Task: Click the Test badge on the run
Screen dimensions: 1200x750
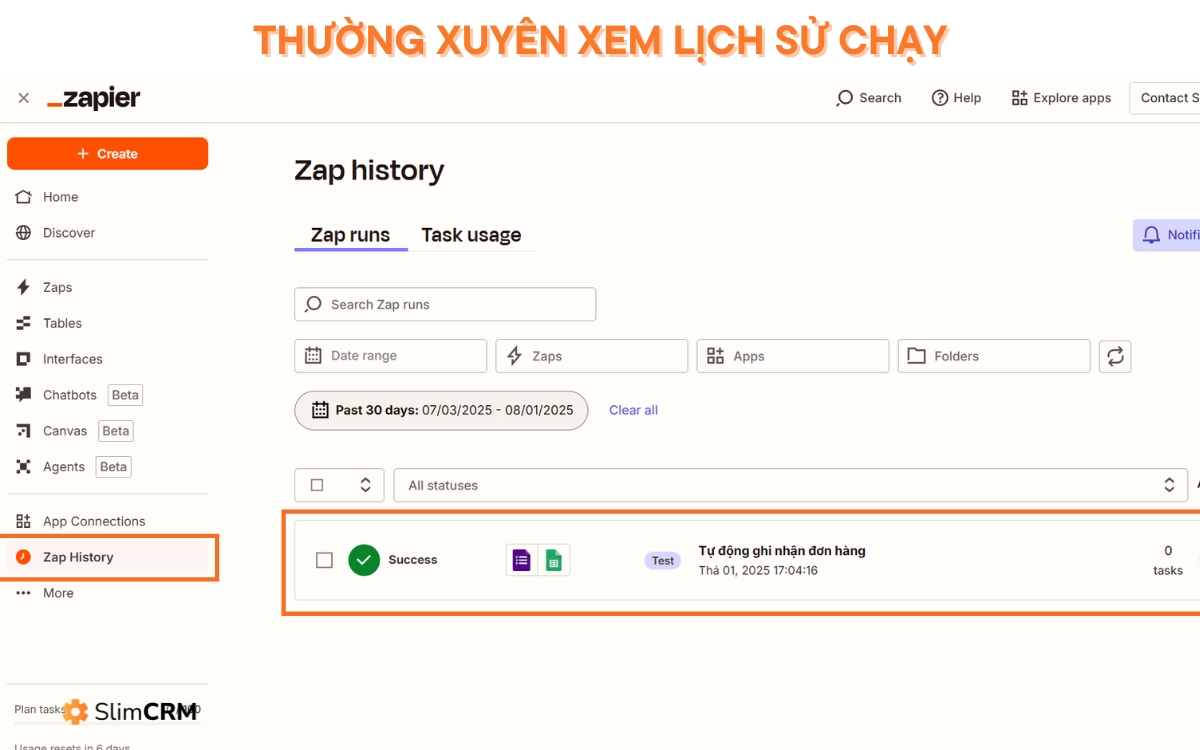Action: [x=663, y=561]
